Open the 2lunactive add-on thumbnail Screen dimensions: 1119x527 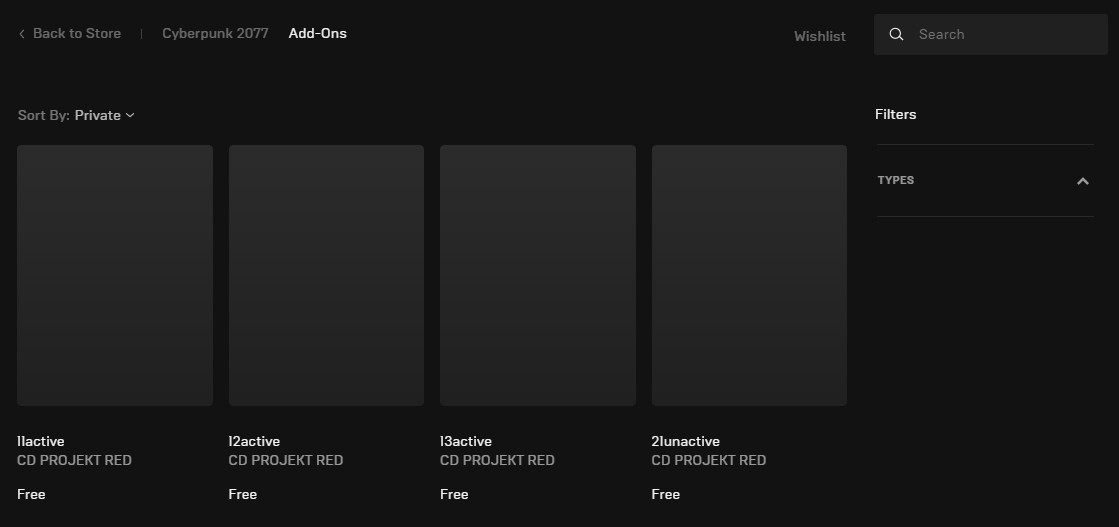(x=749, y=275)
